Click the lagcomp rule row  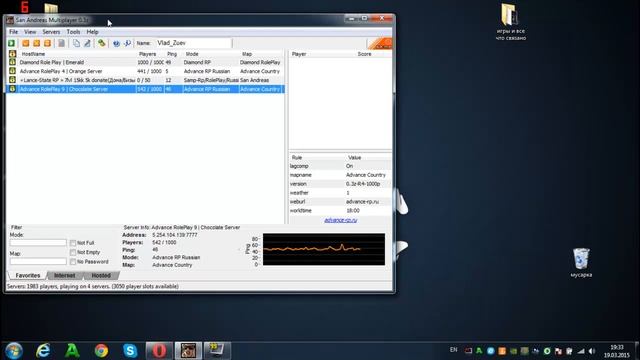coord(340,166)
